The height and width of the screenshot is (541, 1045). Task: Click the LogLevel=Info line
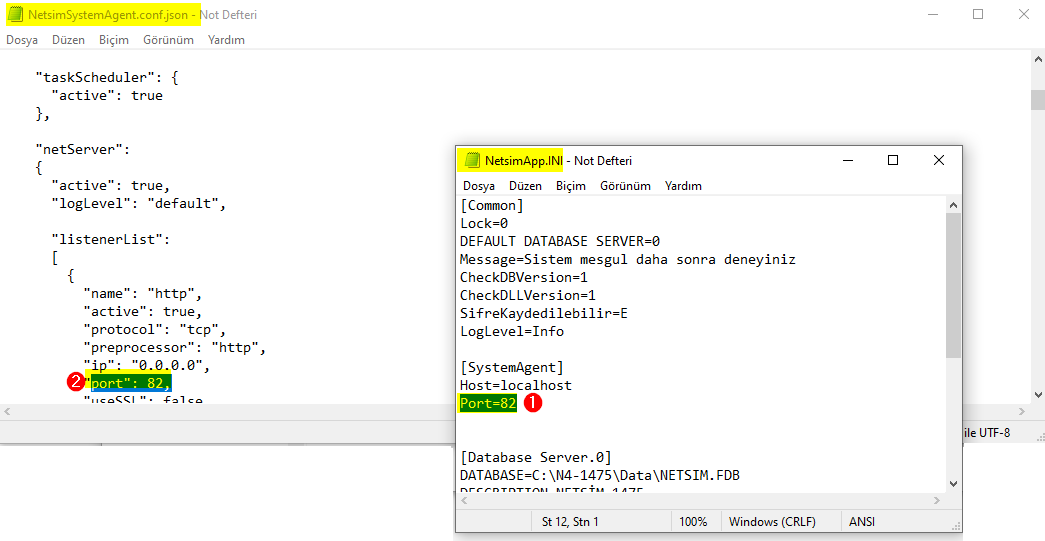tap(512, 331)
